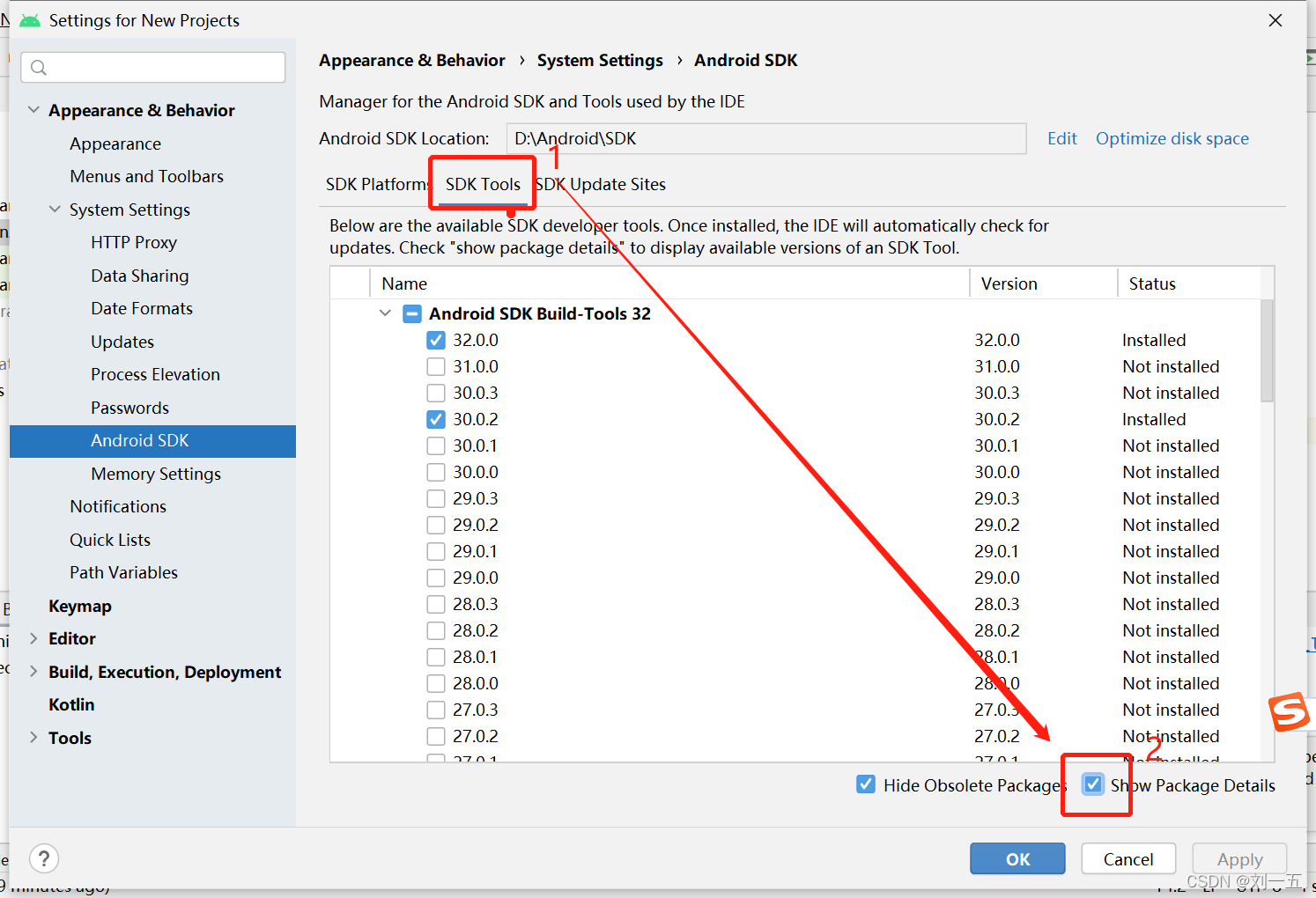Check the 27.0.3 build-tools checkbox
The width and height of the screenshot is (1316, 898).
pyautogui.click(x=436, y=710)
